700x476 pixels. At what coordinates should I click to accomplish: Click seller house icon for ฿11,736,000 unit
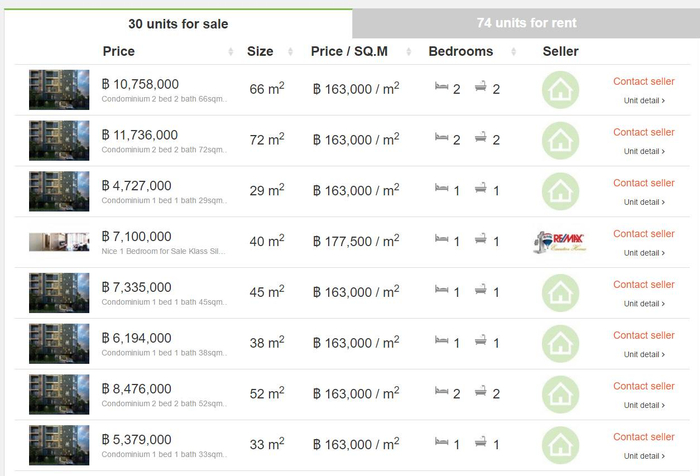coord(560,141)
